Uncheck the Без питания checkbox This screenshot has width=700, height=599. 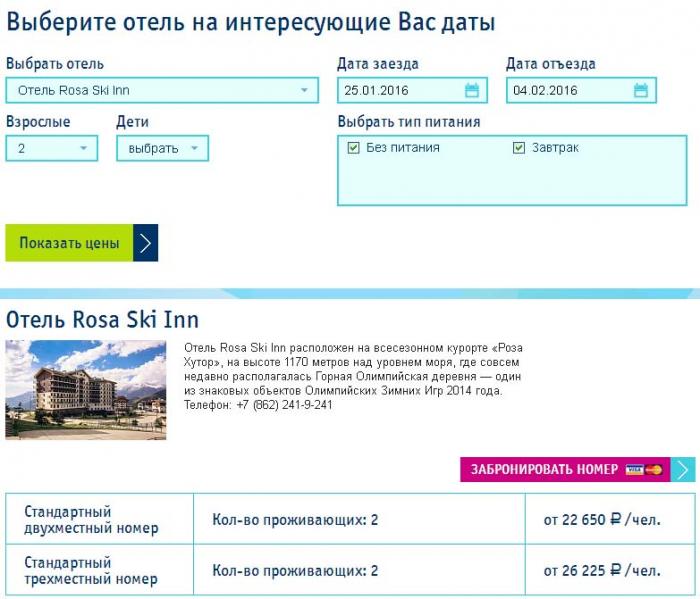coord(353,148)
